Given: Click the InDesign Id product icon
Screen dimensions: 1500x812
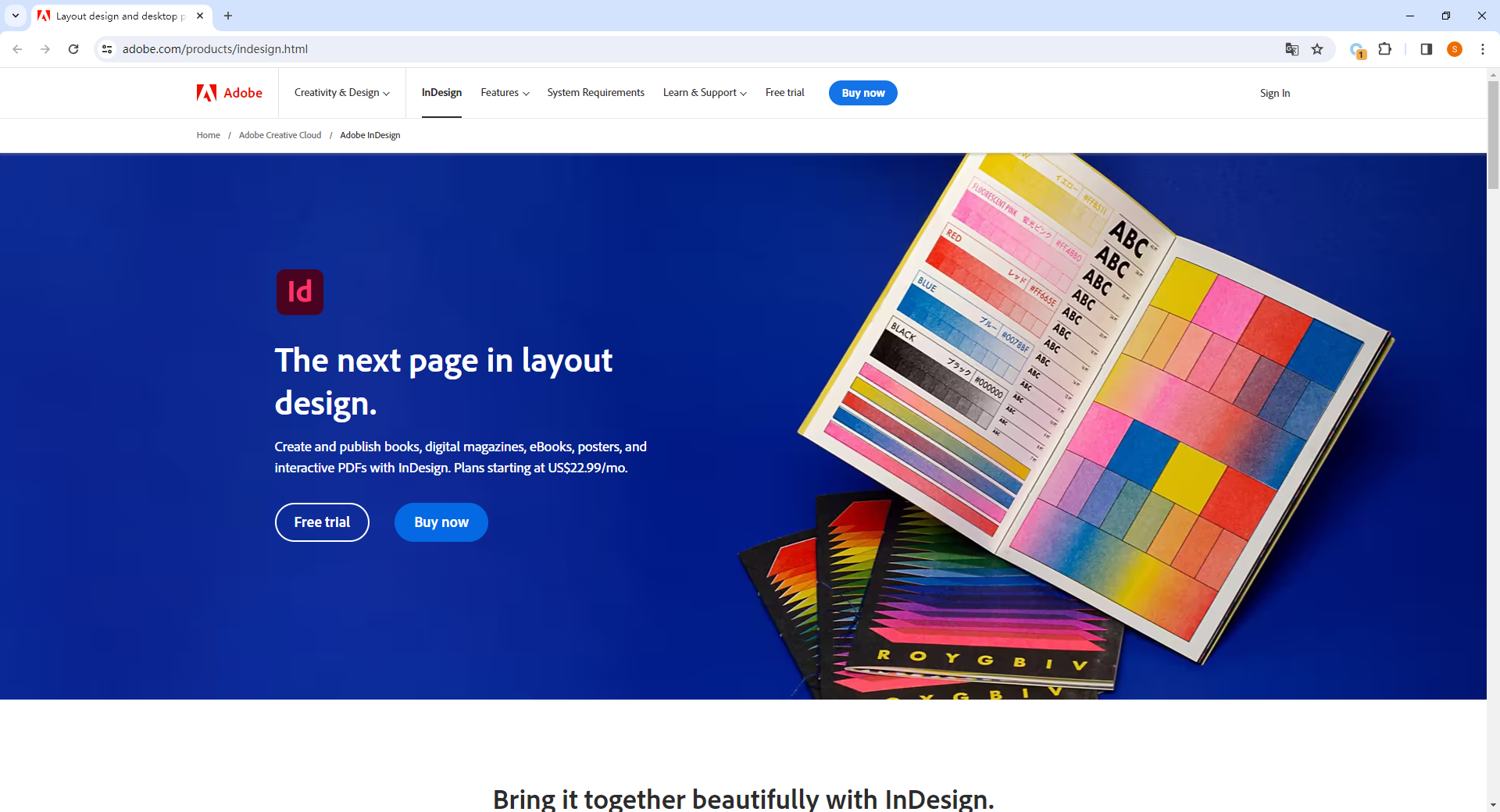Looking at the screenshot, I should (300, 292).
